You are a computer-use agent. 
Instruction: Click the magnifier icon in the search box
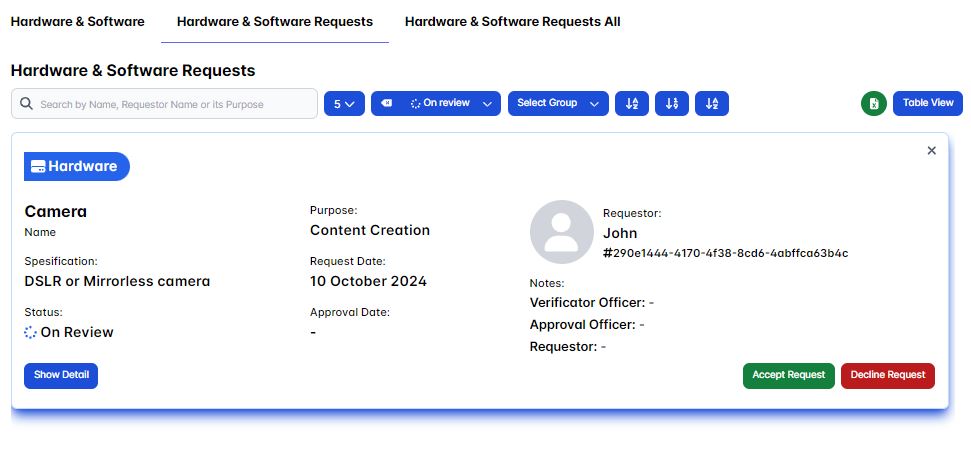26,104
